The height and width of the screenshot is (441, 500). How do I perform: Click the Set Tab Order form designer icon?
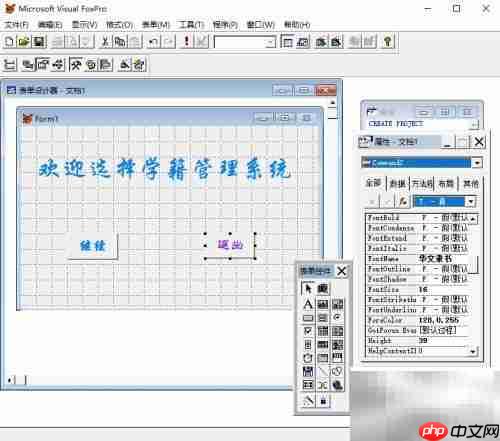pos(10,64)
